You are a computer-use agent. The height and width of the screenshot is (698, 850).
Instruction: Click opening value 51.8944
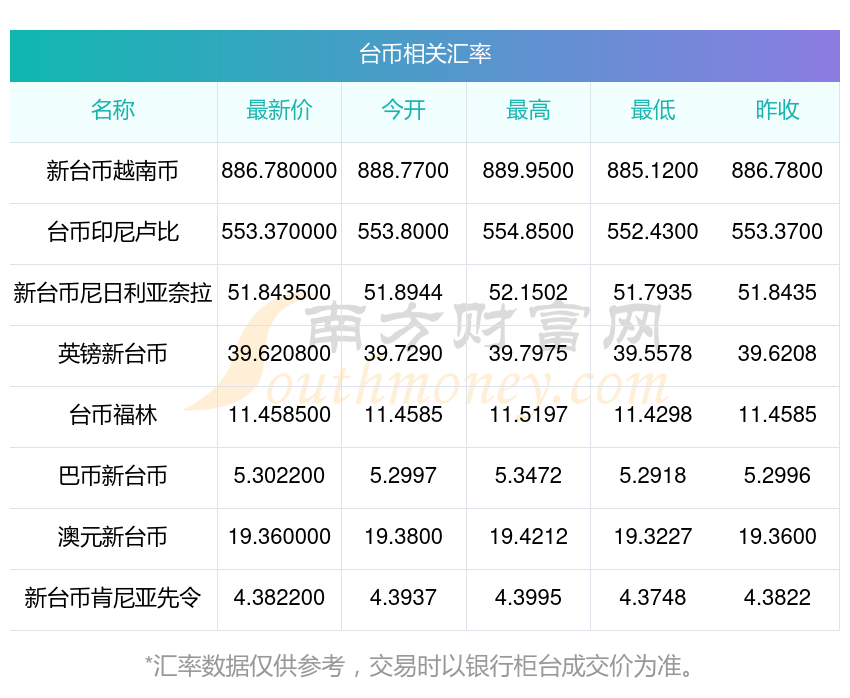pos(403,293)
